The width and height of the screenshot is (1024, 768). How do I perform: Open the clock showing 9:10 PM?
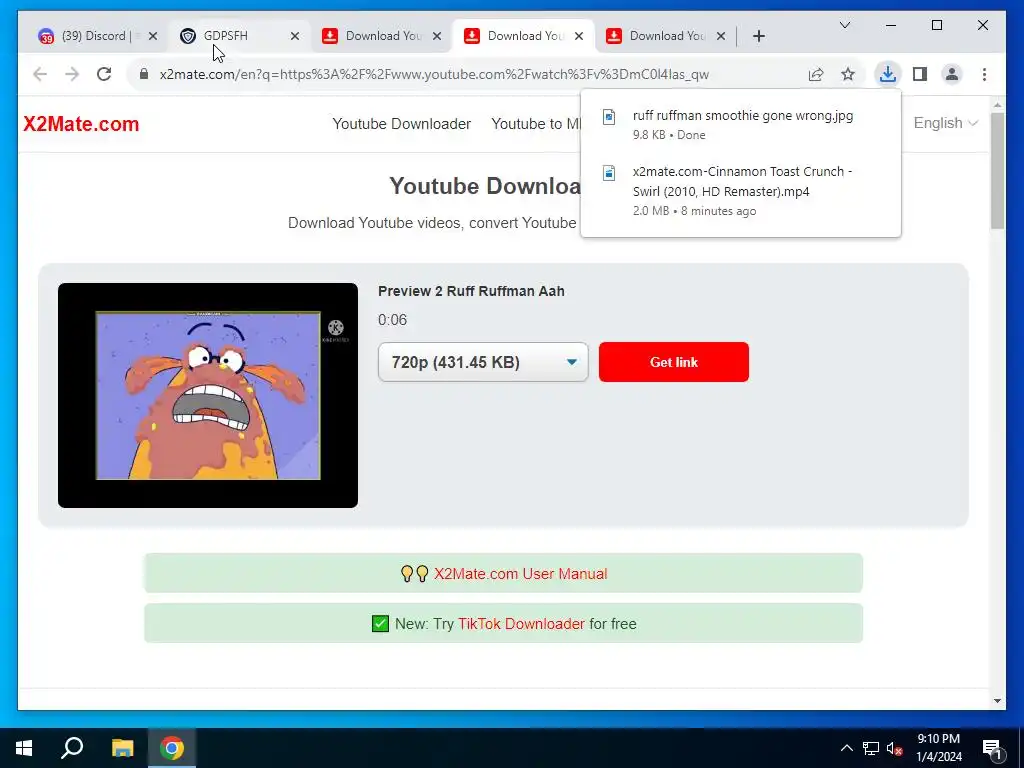click(938, 748)
